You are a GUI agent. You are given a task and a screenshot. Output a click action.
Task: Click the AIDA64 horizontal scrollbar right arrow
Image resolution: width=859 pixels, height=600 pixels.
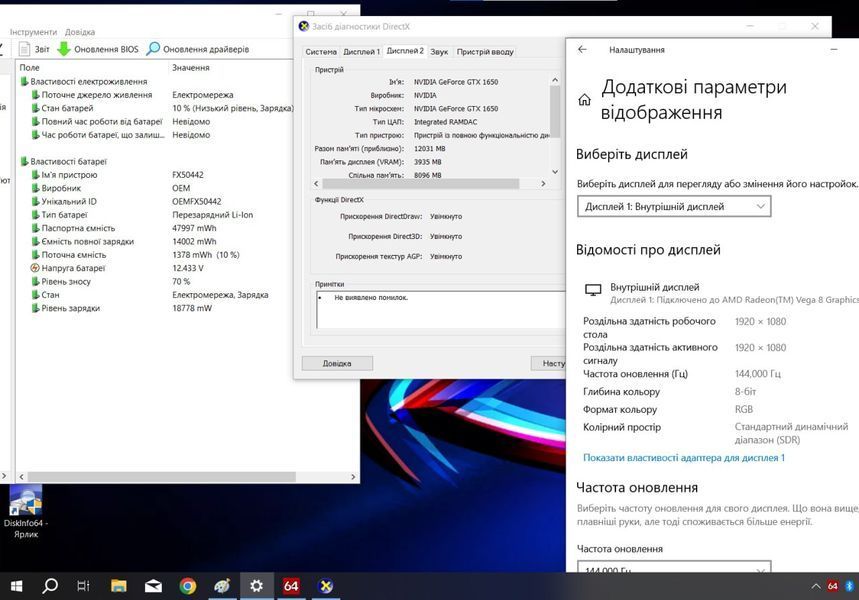tap(353, 477)
